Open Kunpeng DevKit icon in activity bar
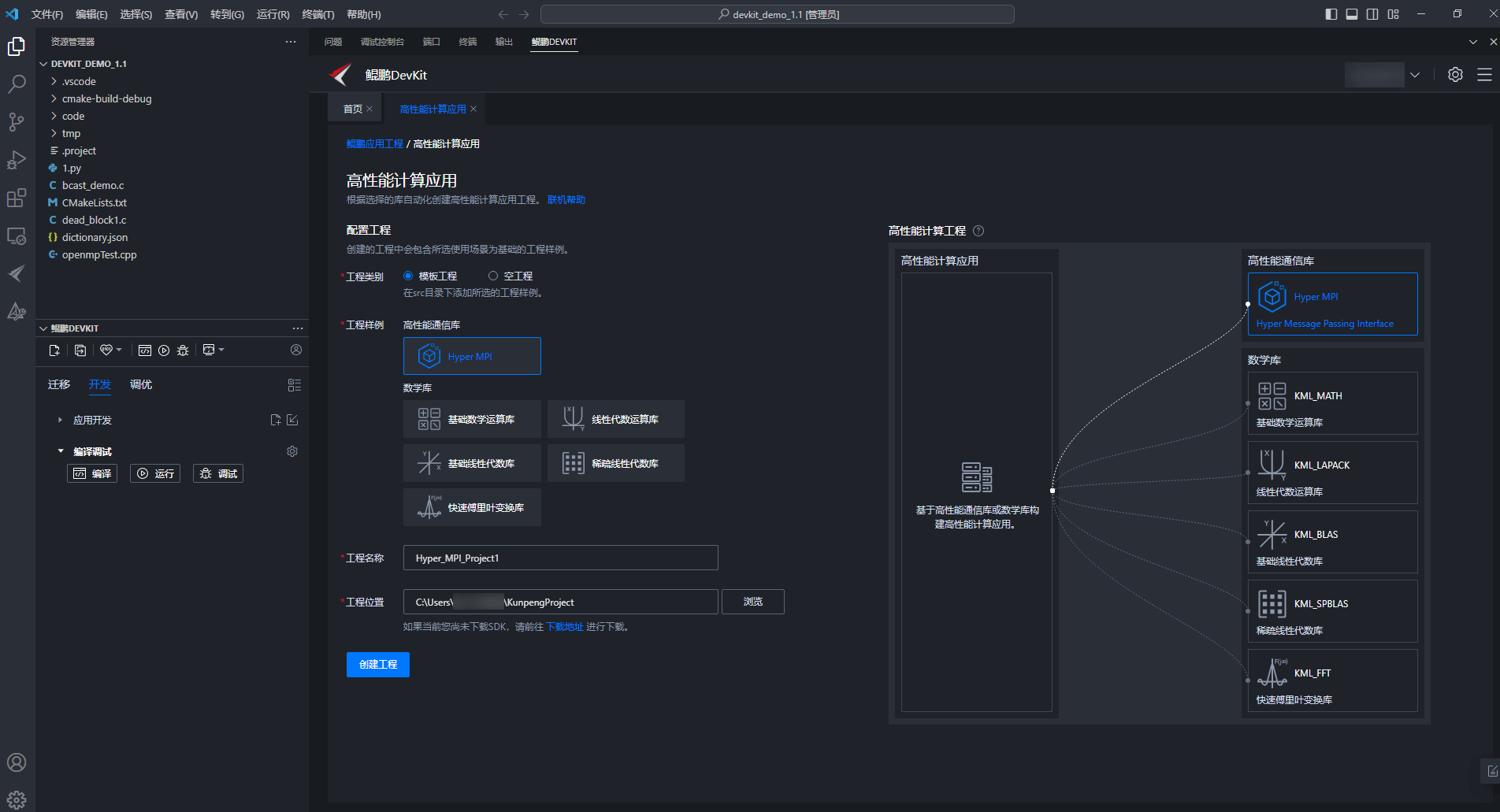 pos(17,273)
